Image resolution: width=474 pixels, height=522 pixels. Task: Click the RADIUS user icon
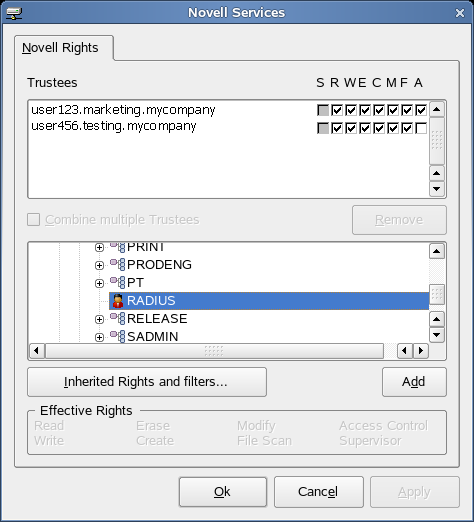pyautogui.click(x=118, y=301)
